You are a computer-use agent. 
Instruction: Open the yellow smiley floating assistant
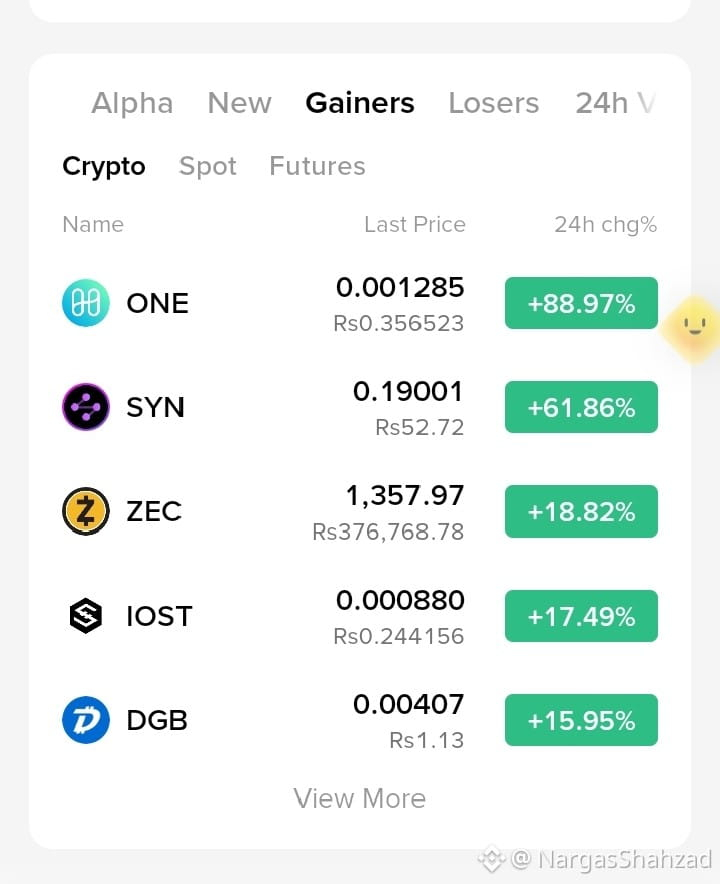[693, 328]
